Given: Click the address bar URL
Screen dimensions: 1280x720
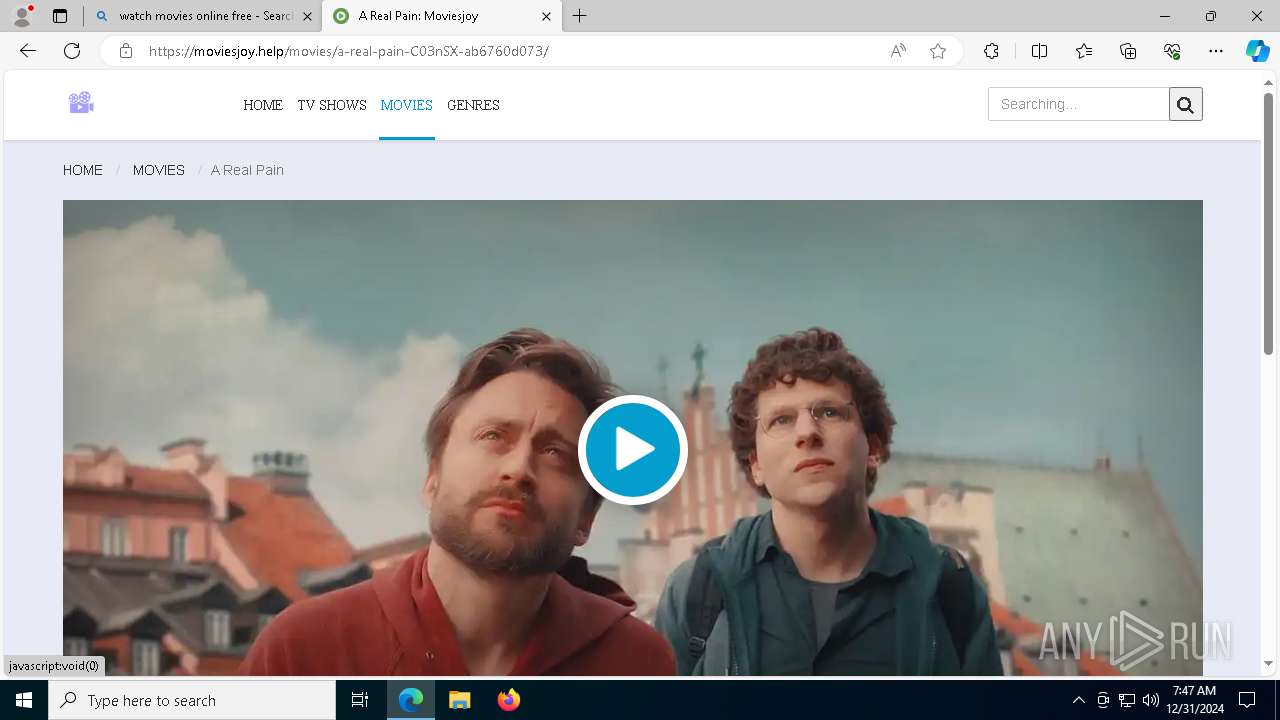Looking at the screenshot, I should tap(348, 51).
